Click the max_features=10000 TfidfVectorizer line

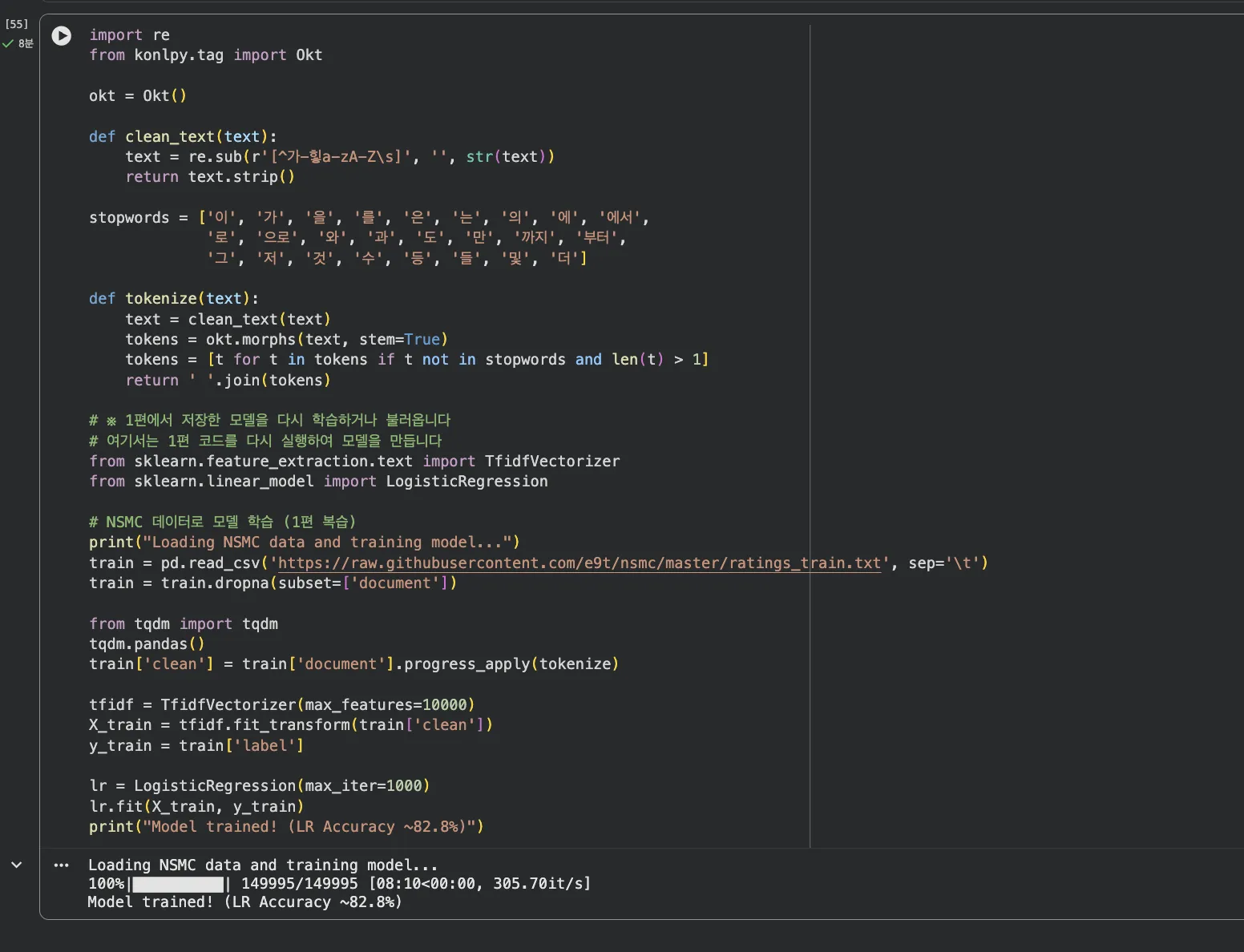(x=281, y=705)
